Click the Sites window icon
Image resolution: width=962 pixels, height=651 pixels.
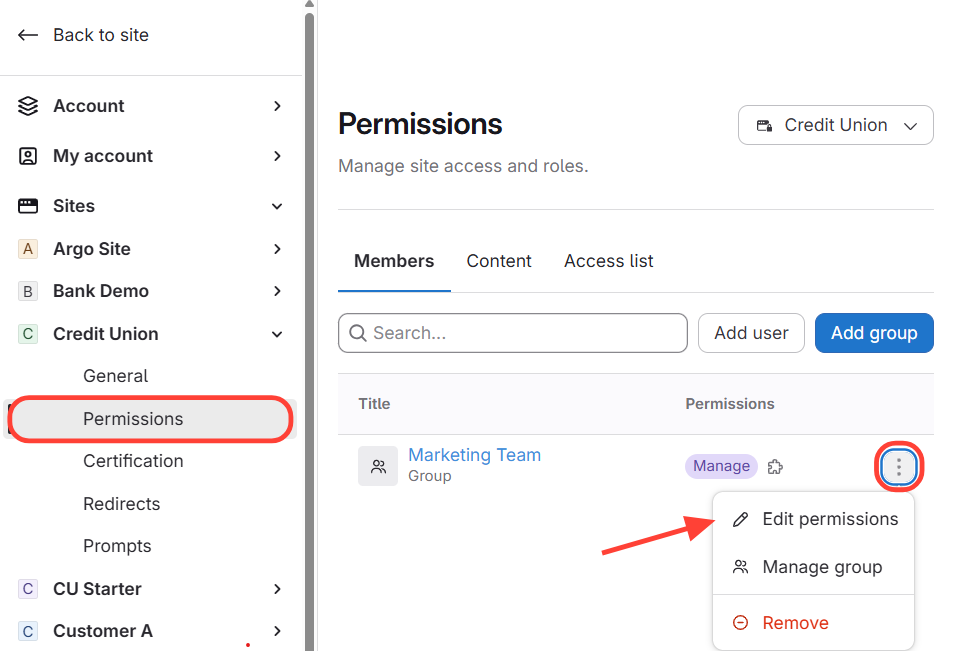[28, 206]
